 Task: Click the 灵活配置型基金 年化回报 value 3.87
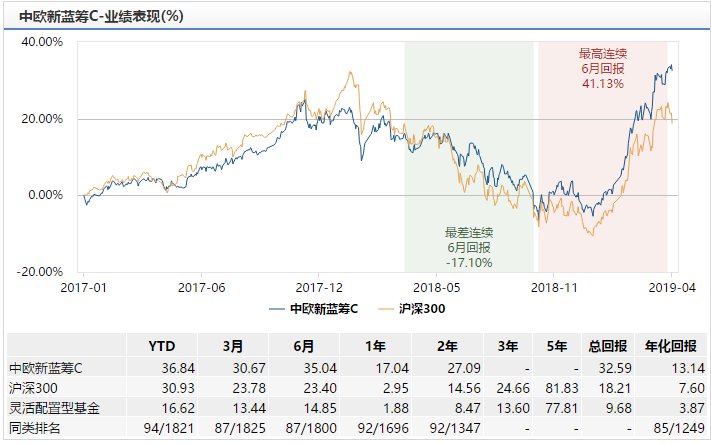tap(692, 408)
